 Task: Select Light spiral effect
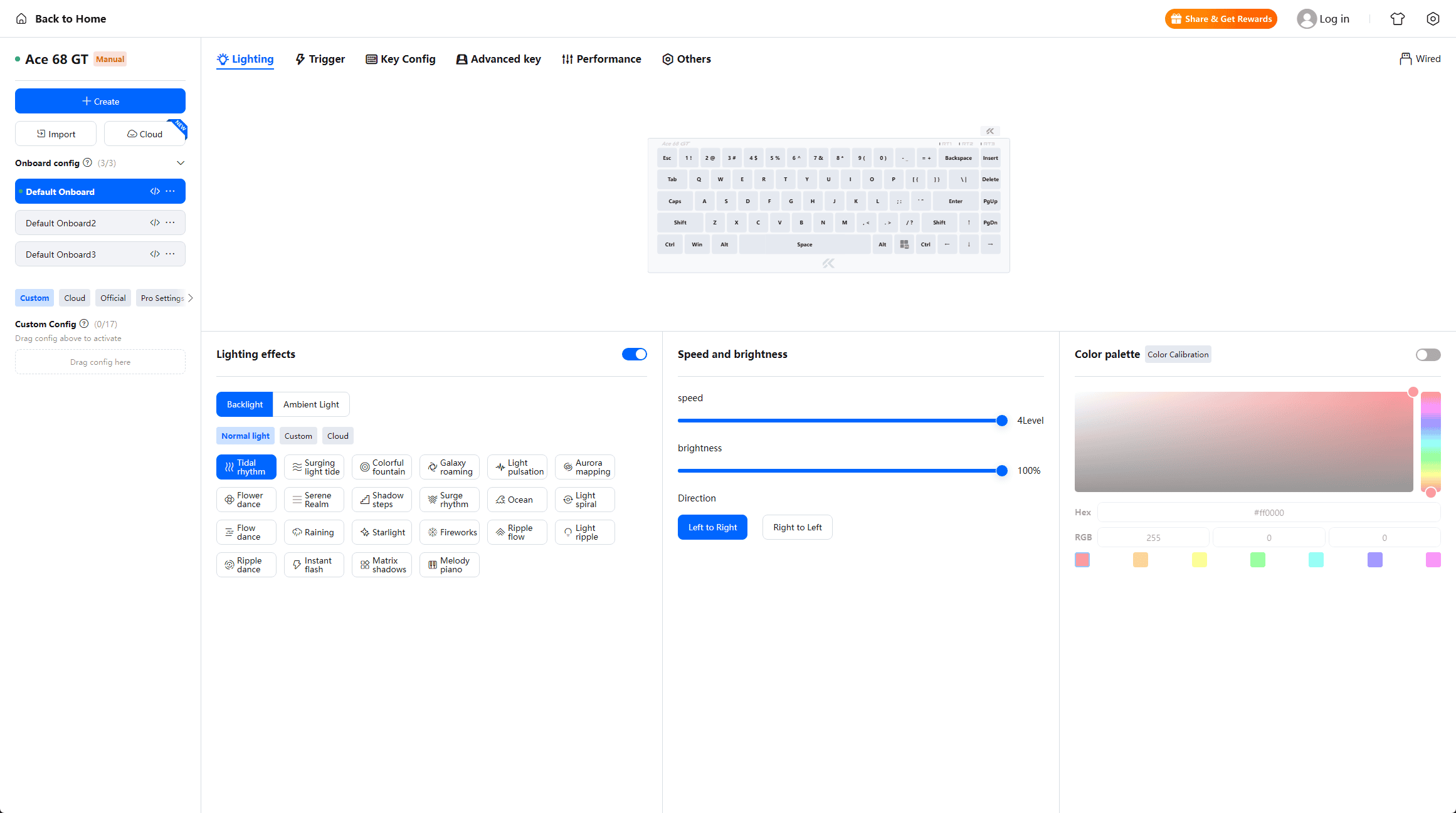[585, 500]
